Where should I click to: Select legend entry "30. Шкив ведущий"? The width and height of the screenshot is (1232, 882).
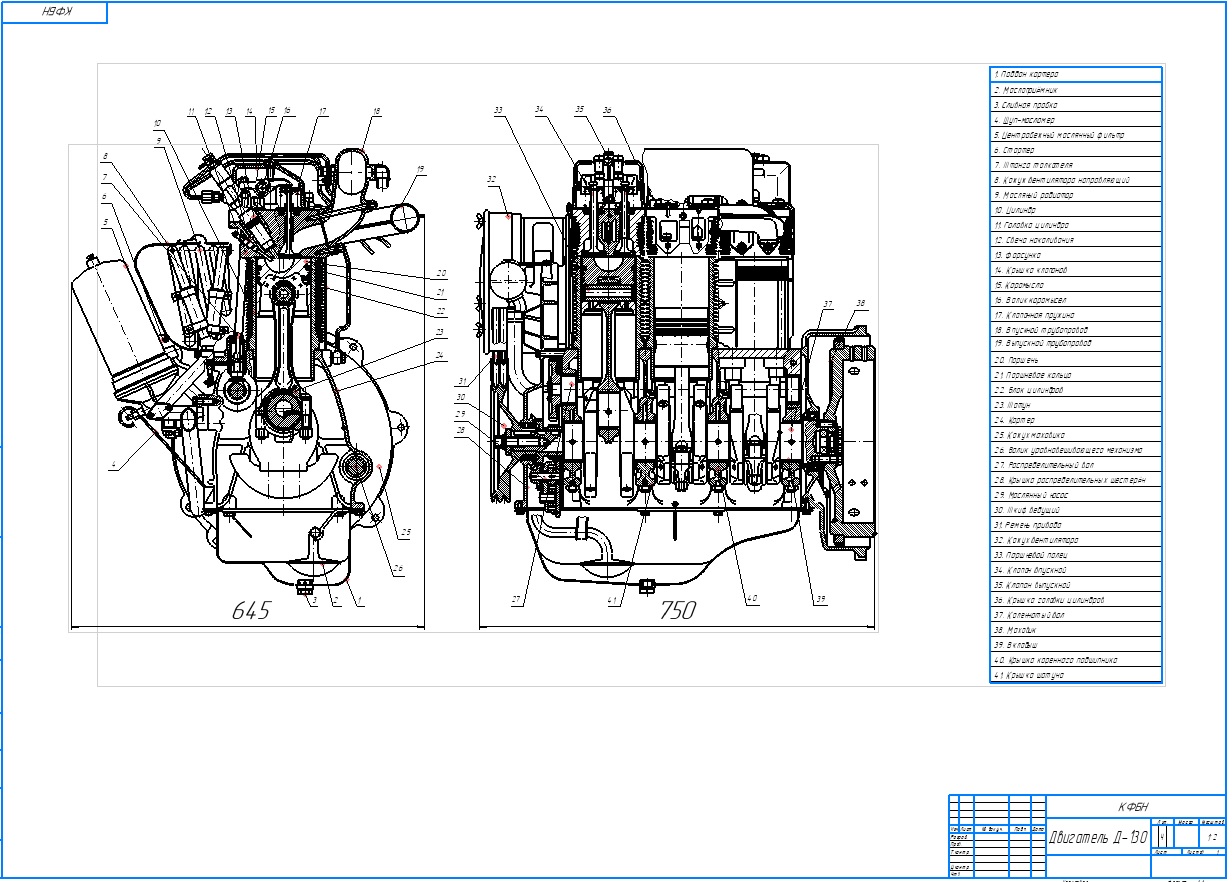click(x=1076, y=510)
